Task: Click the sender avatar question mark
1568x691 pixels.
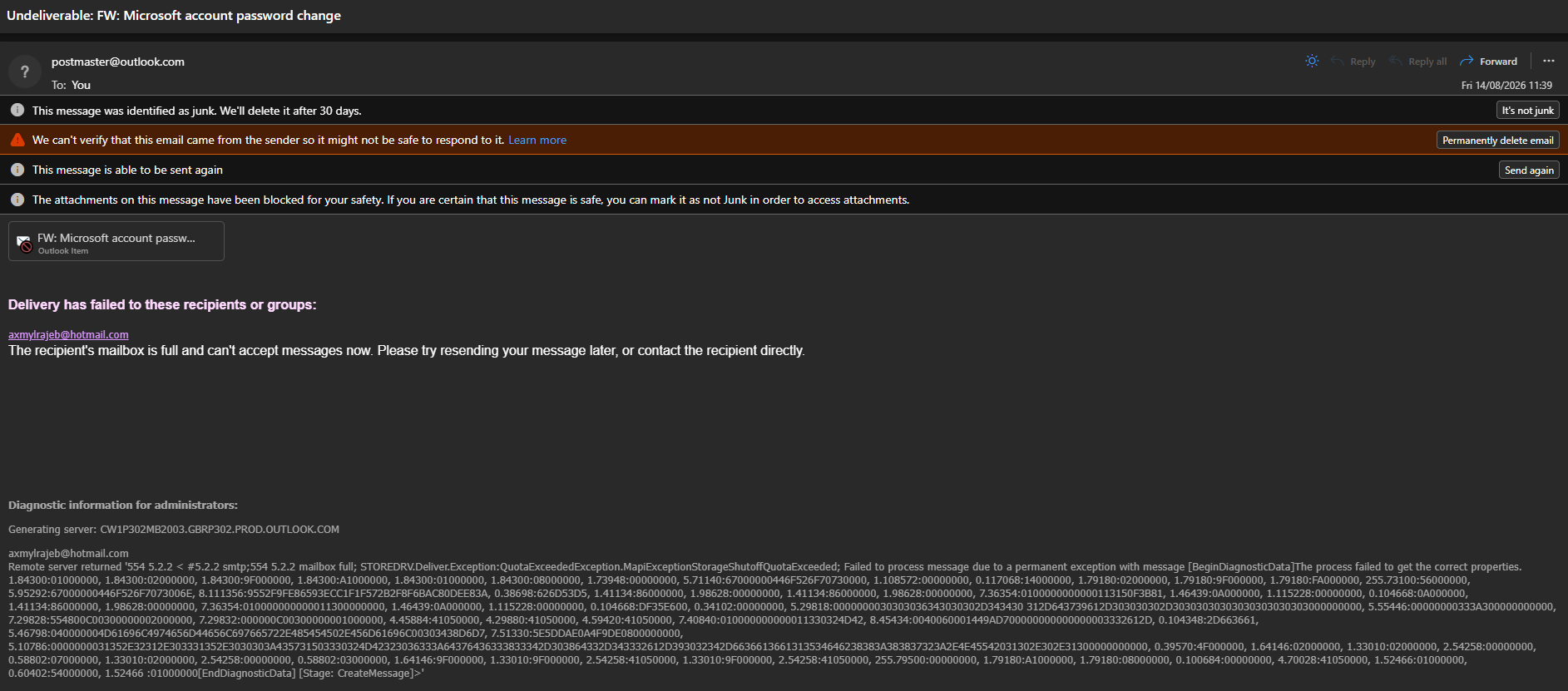Action: point(25,72)
